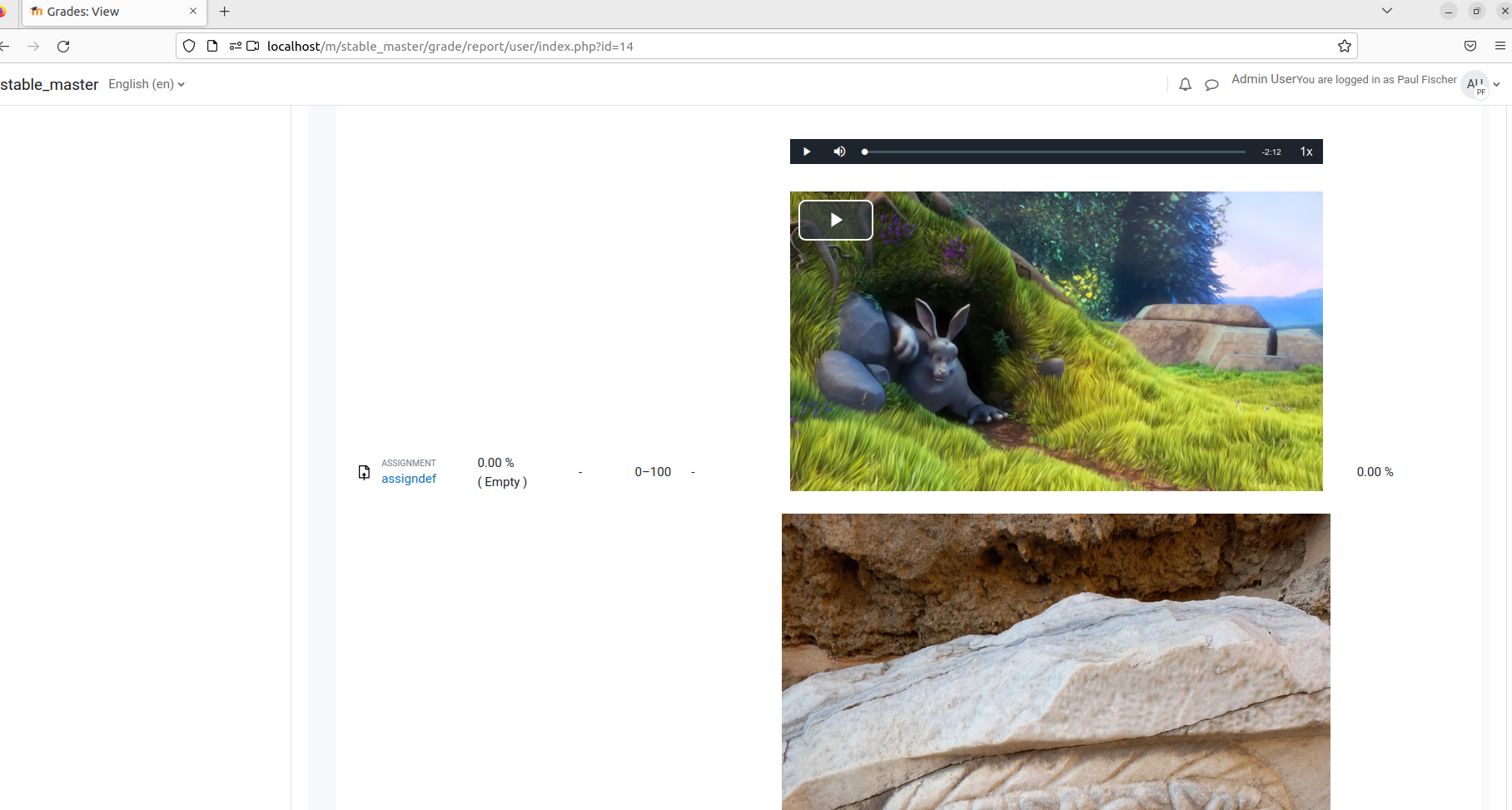Select the Grades: View tab
This screenshot has width=1512, height=810.
pyautogui.click(x=112, y=12)
